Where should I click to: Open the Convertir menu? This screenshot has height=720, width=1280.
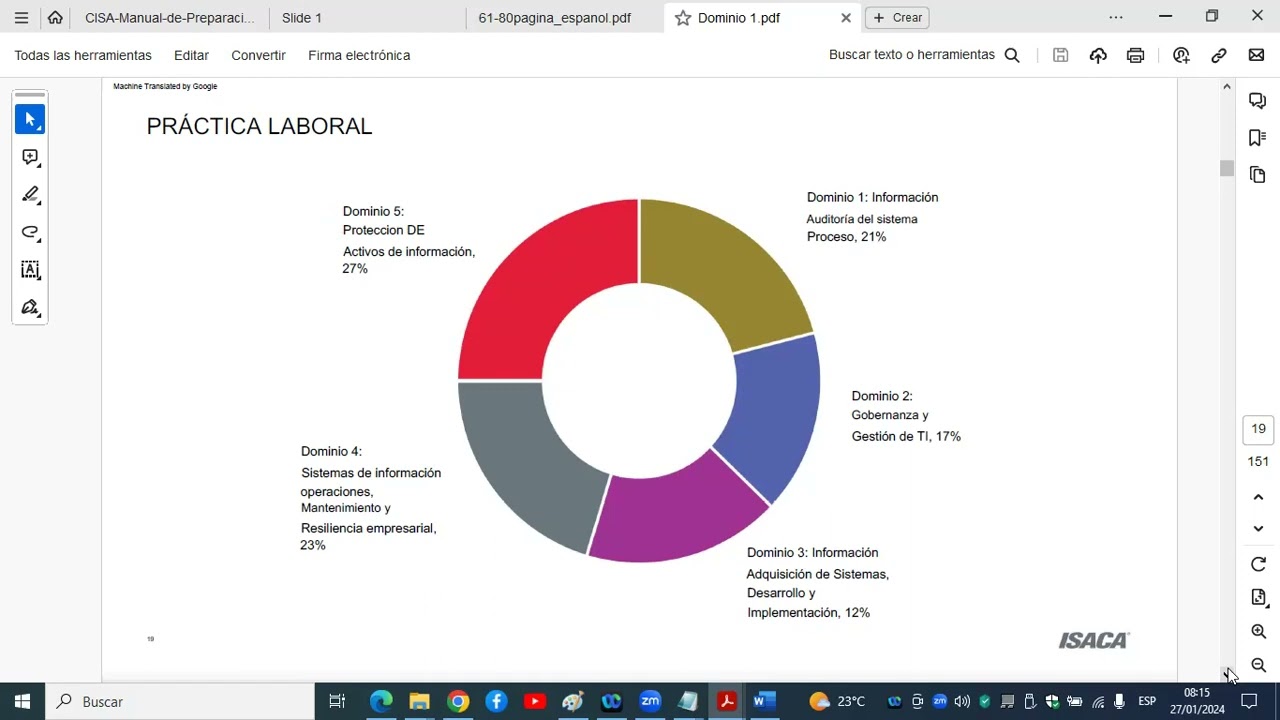(258, 55)
